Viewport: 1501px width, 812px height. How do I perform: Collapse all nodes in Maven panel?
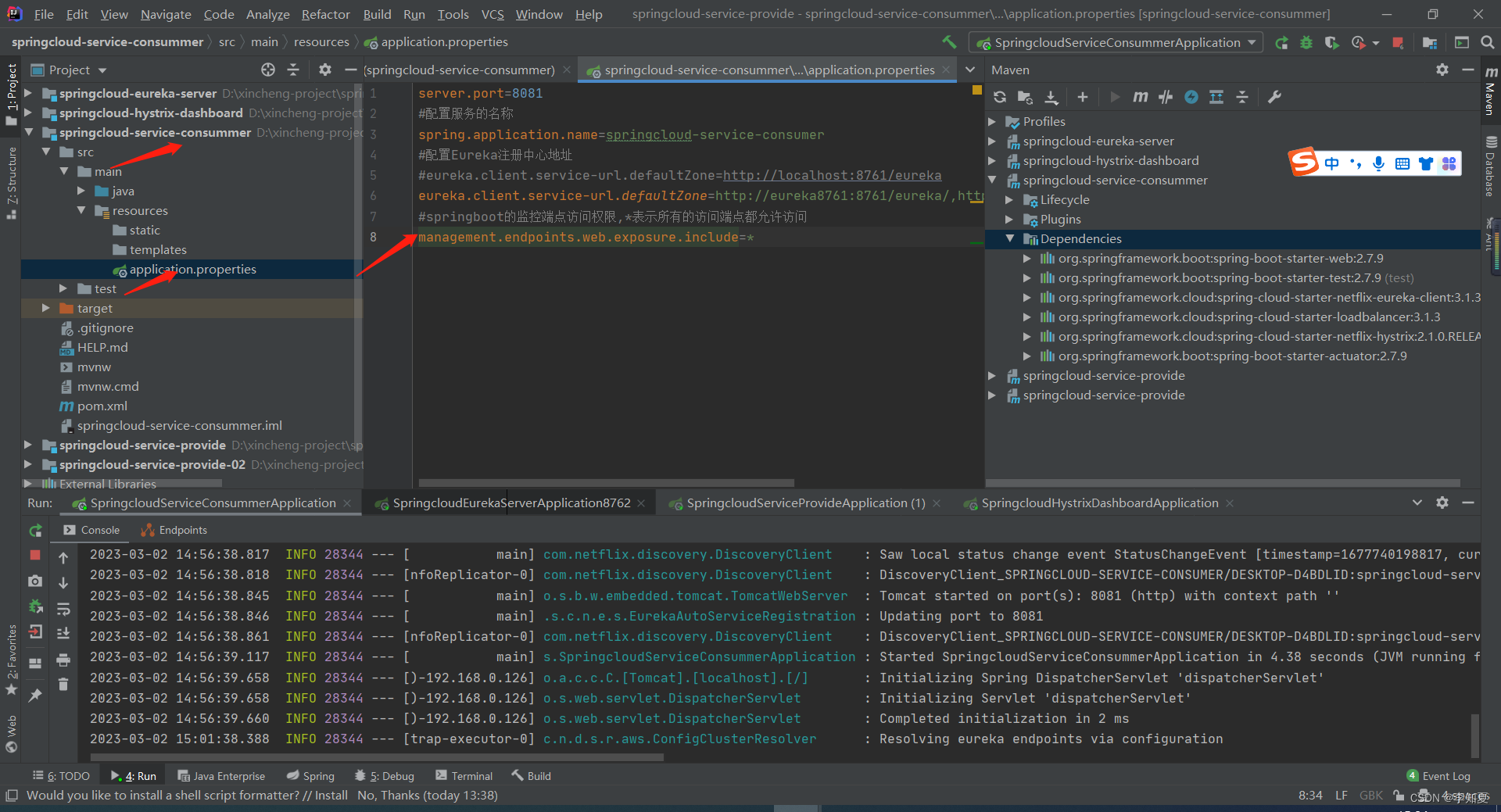point(1242,97)
